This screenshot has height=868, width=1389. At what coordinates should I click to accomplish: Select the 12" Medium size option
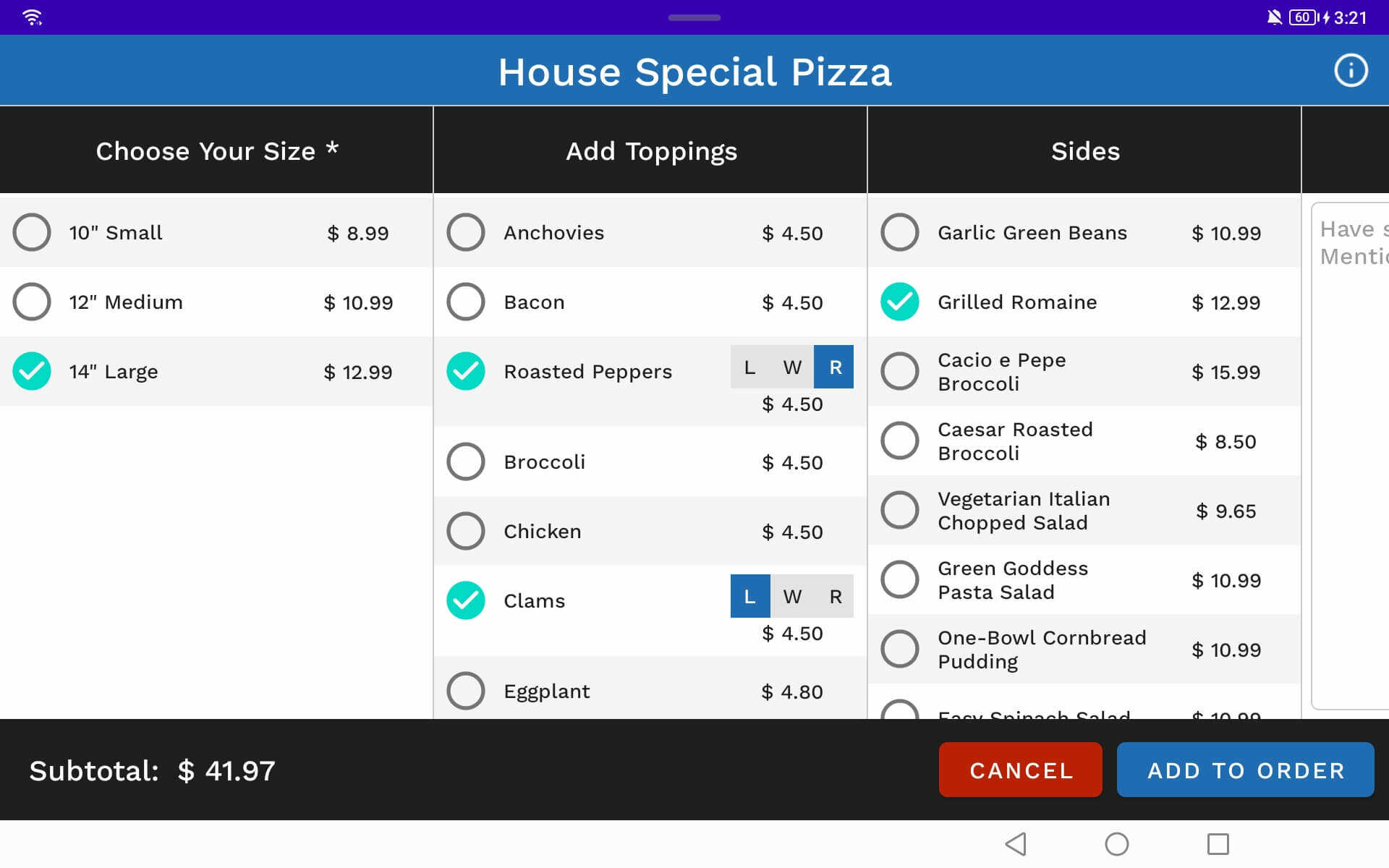tap(32, 302)
